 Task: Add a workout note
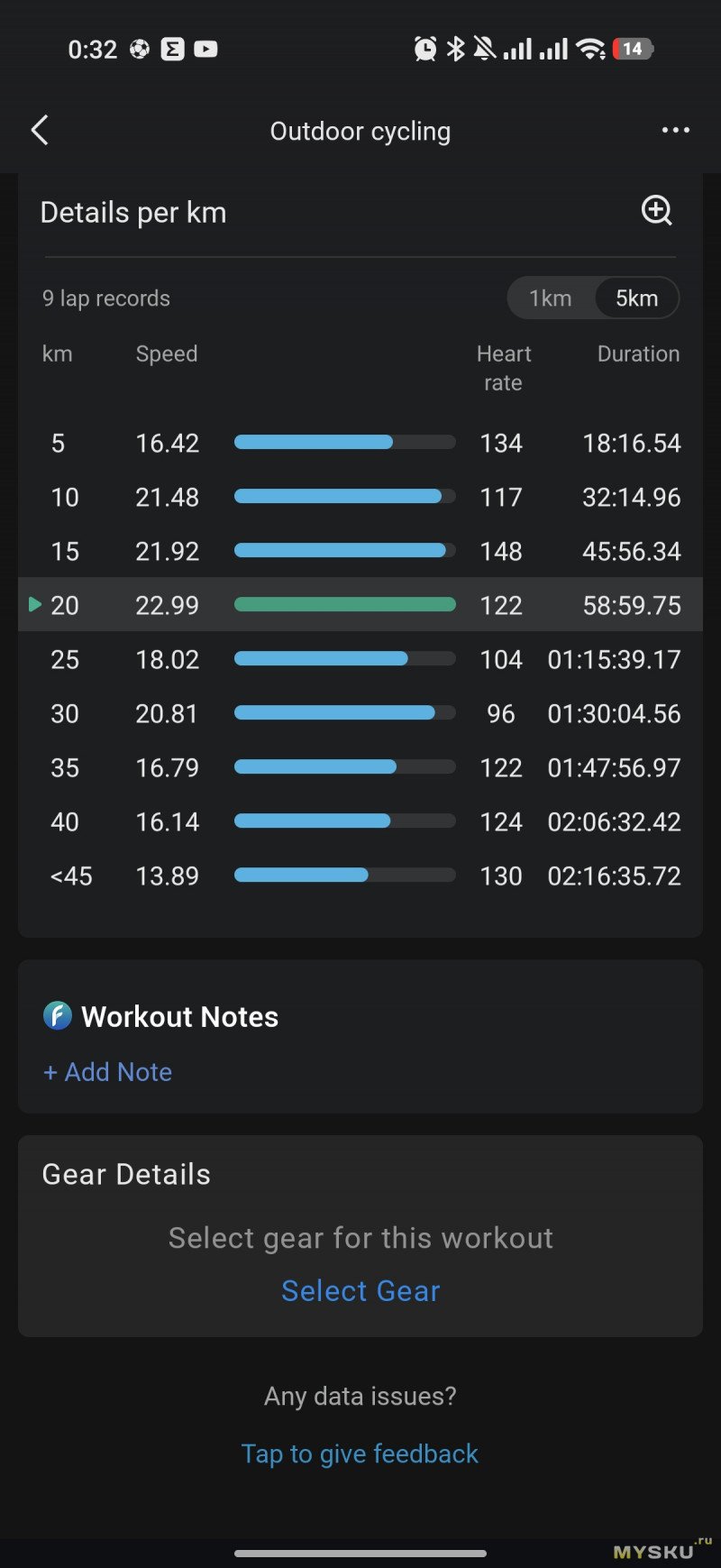click(108, 1072)
